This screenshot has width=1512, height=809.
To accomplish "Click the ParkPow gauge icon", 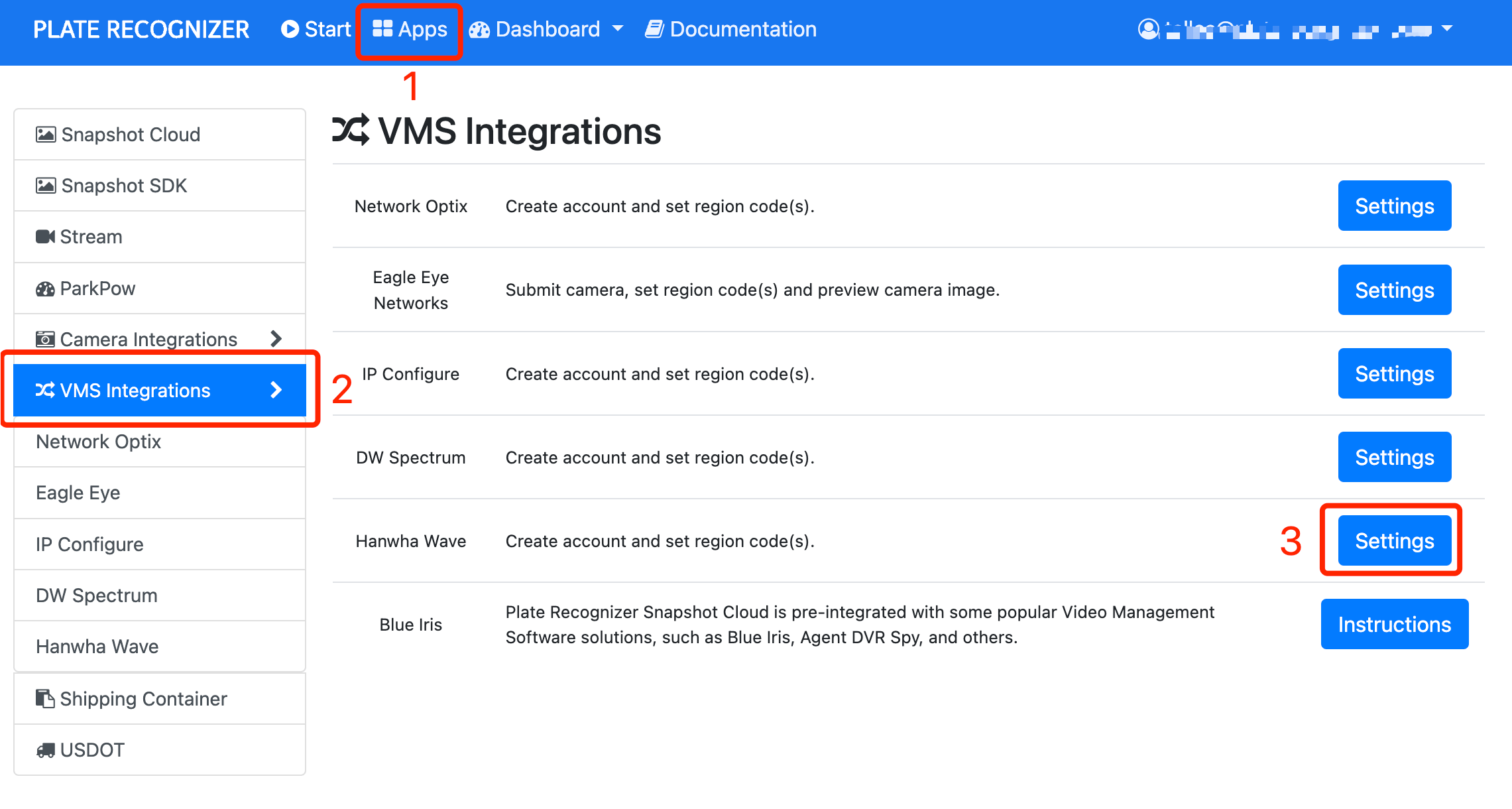I will click(x=45, y=288).
